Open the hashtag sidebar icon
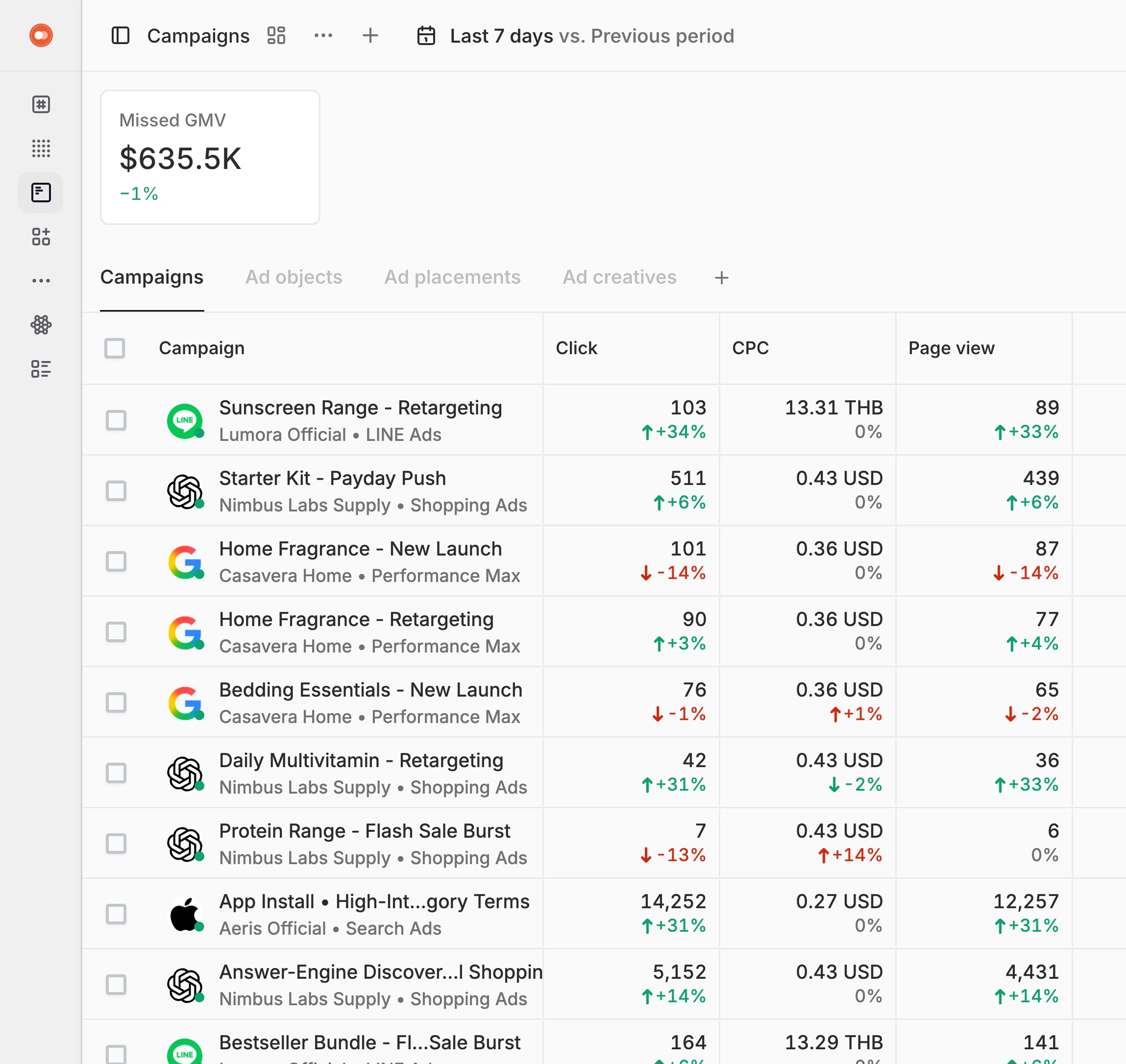 [41, 104]
